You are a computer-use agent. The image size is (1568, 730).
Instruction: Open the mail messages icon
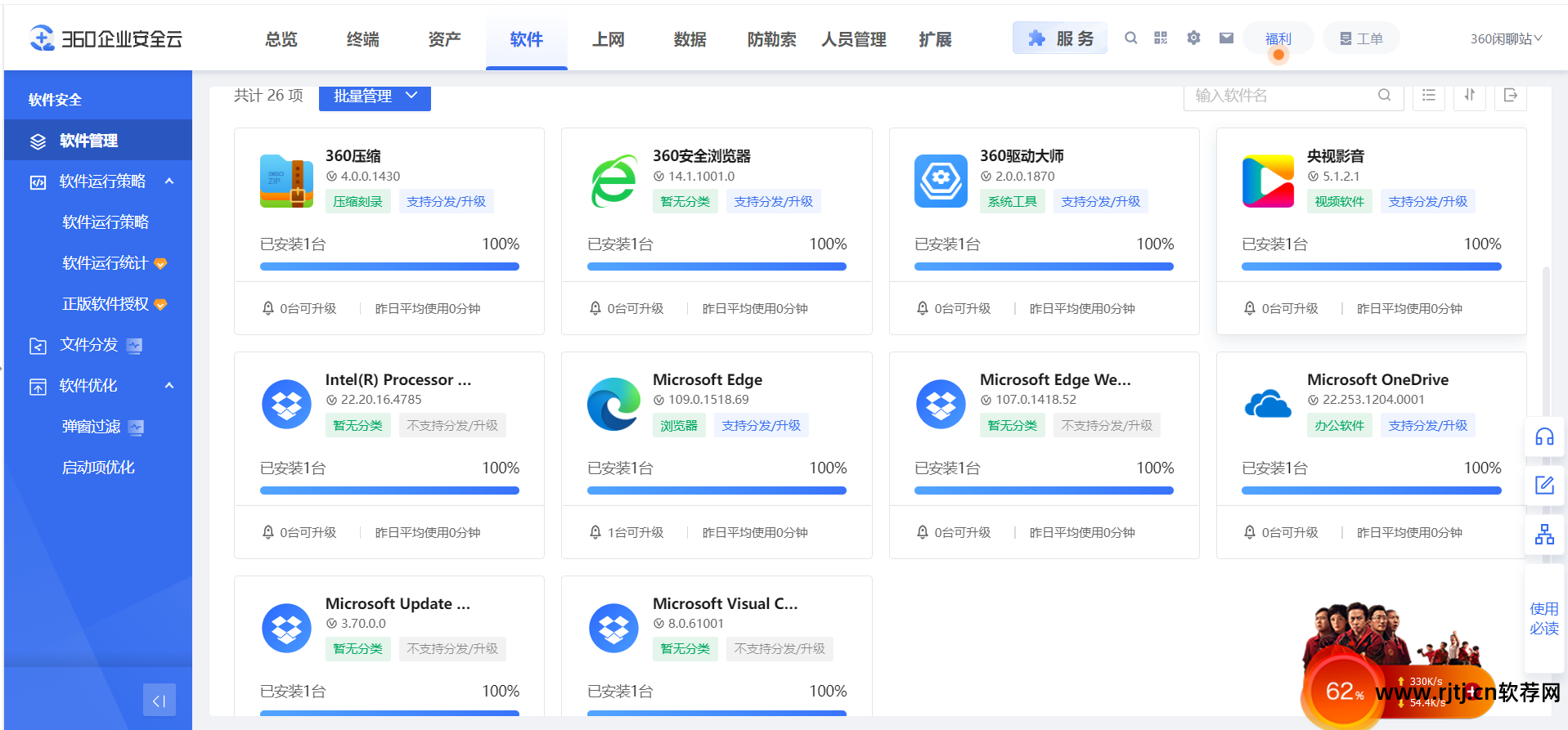pos(1226,38)
